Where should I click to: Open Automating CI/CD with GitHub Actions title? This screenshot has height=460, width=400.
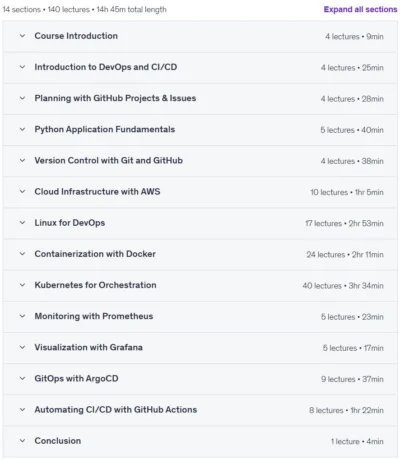[116, 409]
